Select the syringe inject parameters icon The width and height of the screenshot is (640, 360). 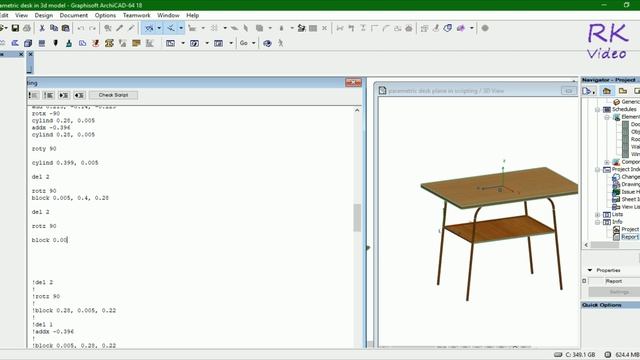[131, 28]
